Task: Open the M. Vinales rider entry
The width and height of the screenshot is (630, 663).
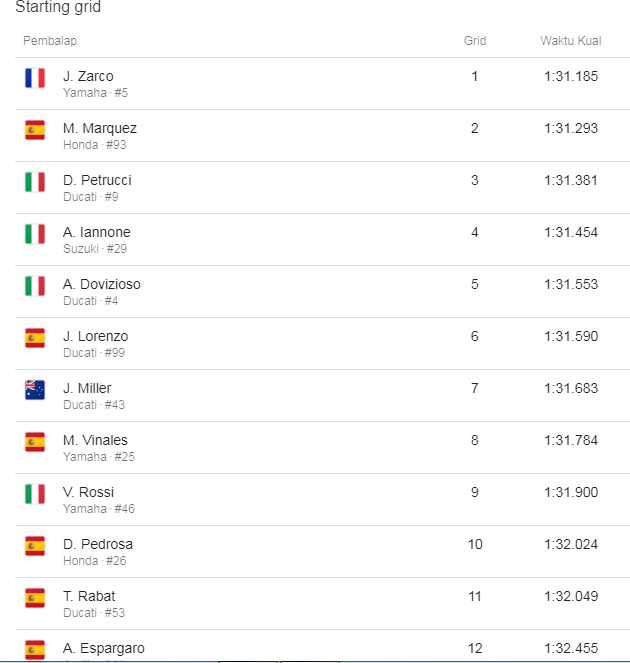Action: pos(95,440)
